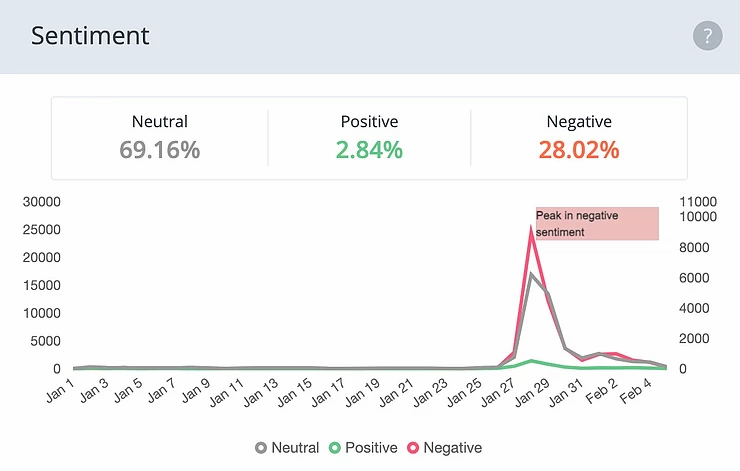740x471 pixels.
Task: Click the Sentiment panel title
Action: click(x=90, y=36)
